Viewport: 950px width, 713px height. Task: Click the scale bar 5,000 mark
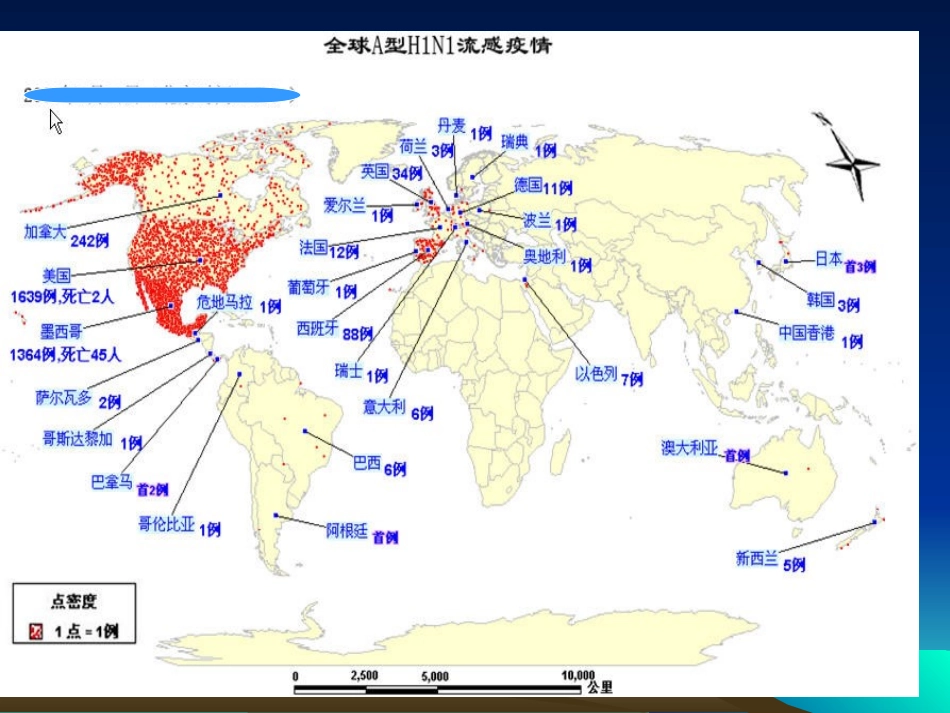435,676
